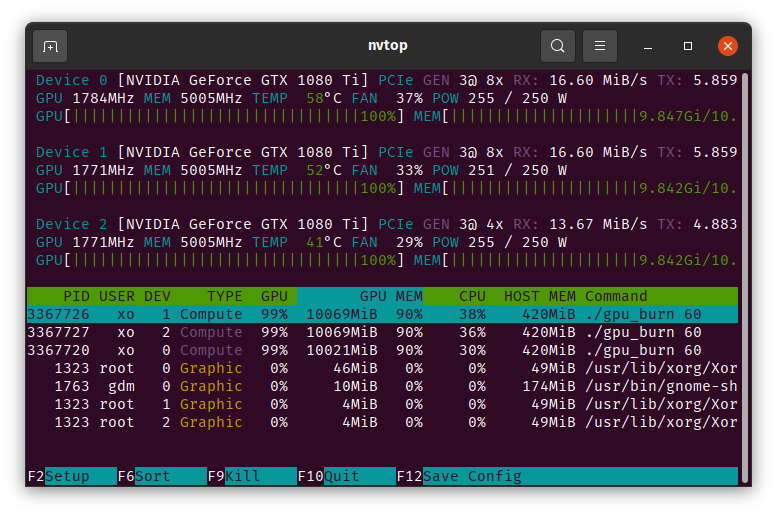This screenshot has width=777, height=515.
Task: Open a new terminal tab
Action: pos(50,46)
